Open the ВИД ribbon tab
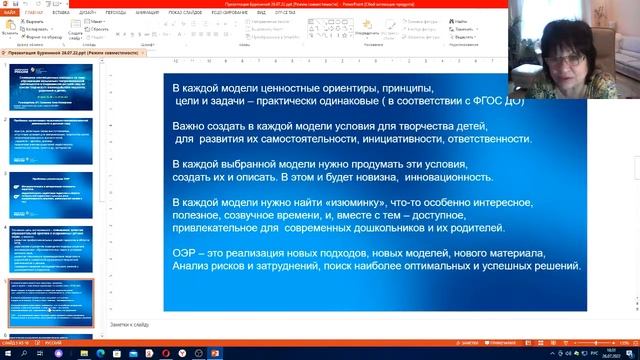This screenshot has height=360, width=640. coord(261,13)
